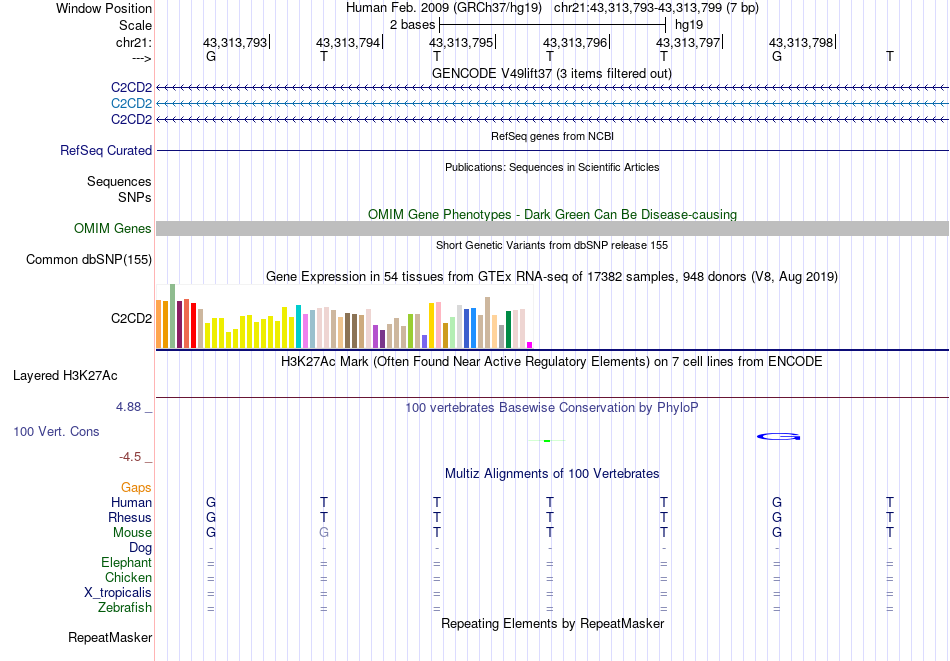Open Publications: Sequences in Scientific Articles title
The height and width of the screenshot is (661, 950).
point(552,167)
